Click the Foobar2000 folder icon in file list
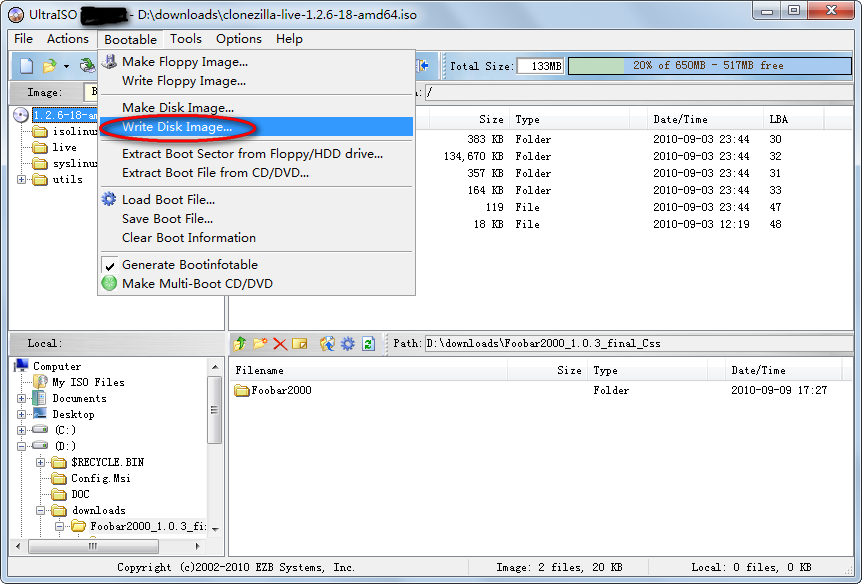The height and width of the screenshot is (584, 862). pyautogui.click(x=242, y=390)
